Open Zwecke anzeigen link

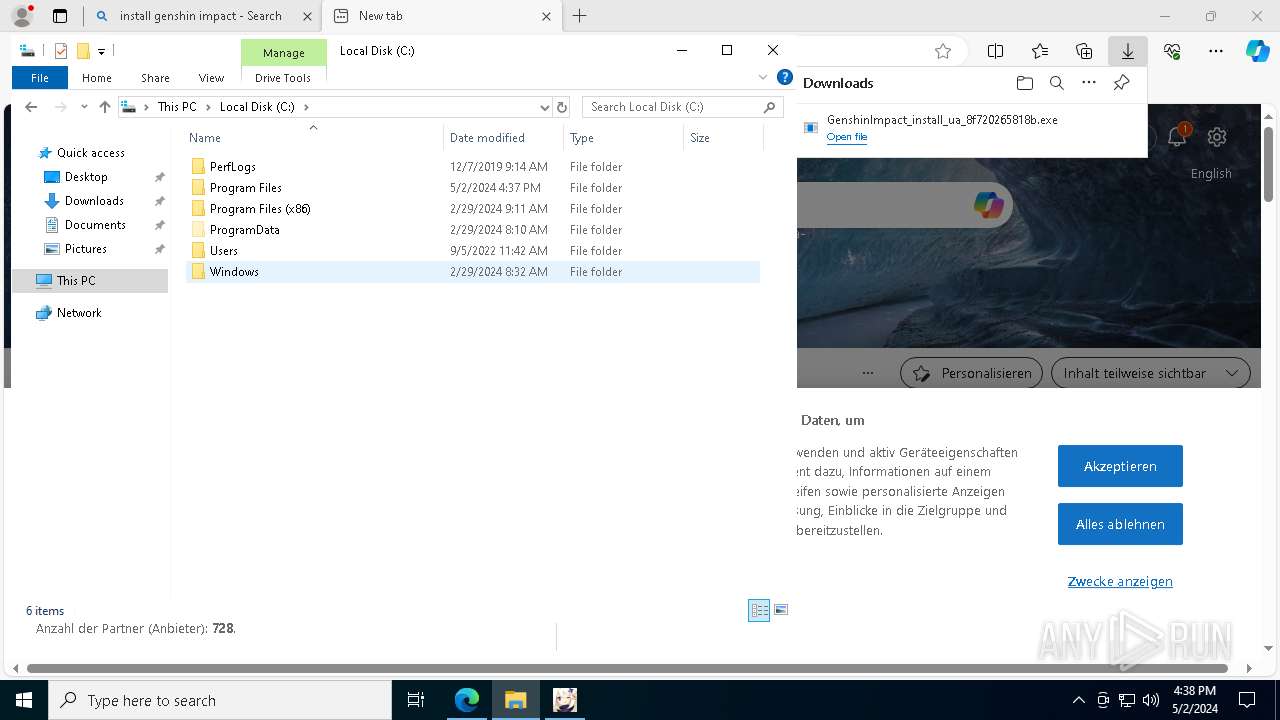click(1120, 581)
